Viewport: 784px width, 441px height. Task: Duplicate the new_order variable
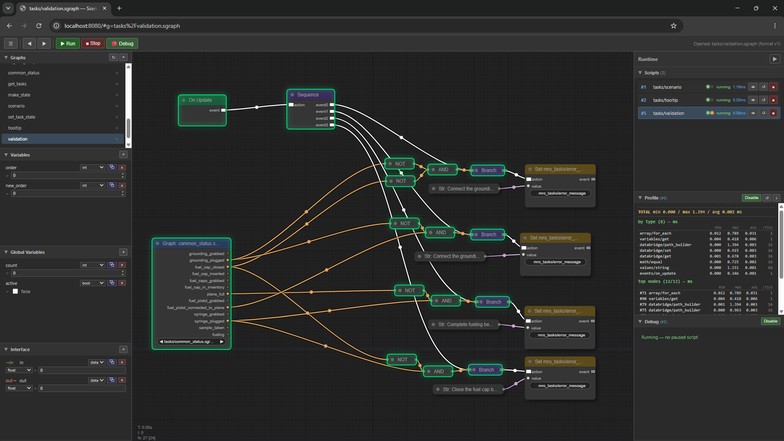pyautogui.click(x=112, y=186)
